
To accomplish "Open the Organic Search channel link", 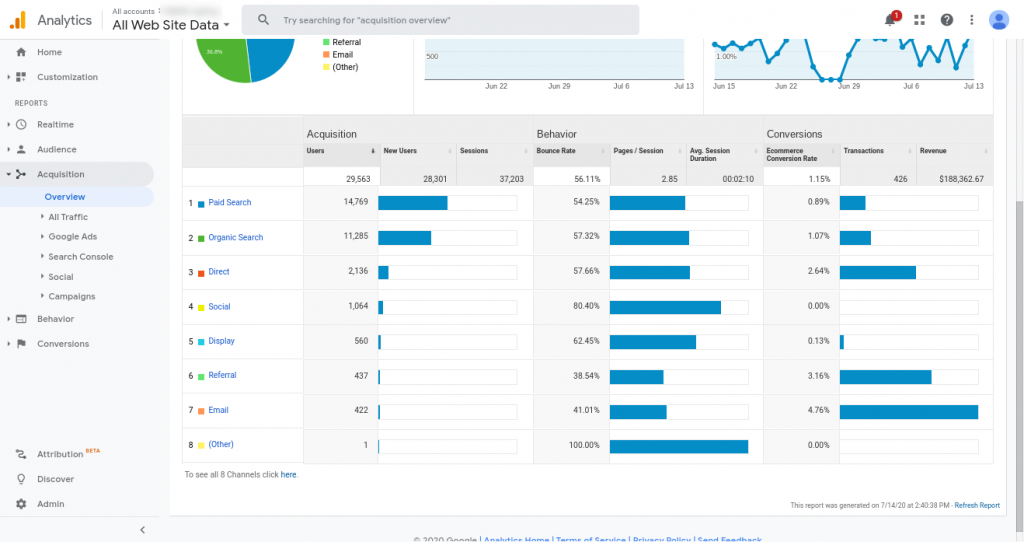I will 236,238.
